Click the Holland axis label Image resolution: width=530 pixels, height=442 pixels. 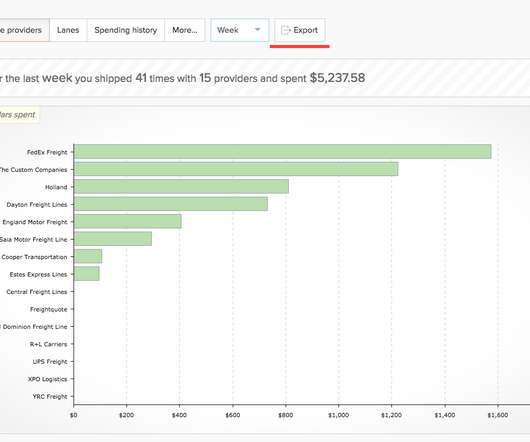click(x=56, y=187)
